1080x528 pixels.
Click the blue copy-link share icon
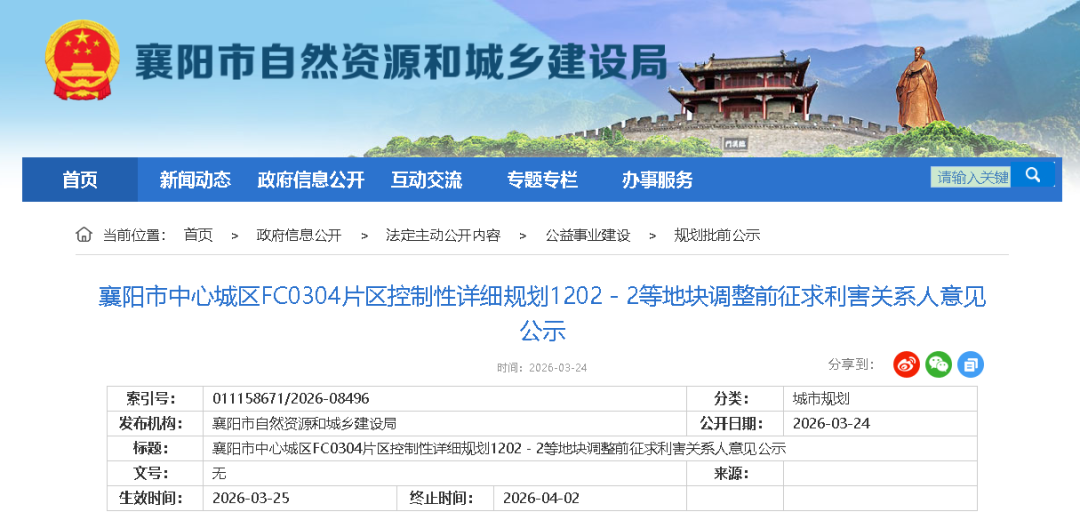[x=970, y=364]
